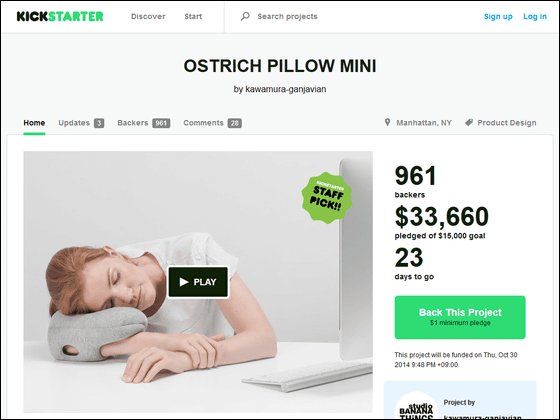Click the location pin icon
560x420 pixels.
387,122
